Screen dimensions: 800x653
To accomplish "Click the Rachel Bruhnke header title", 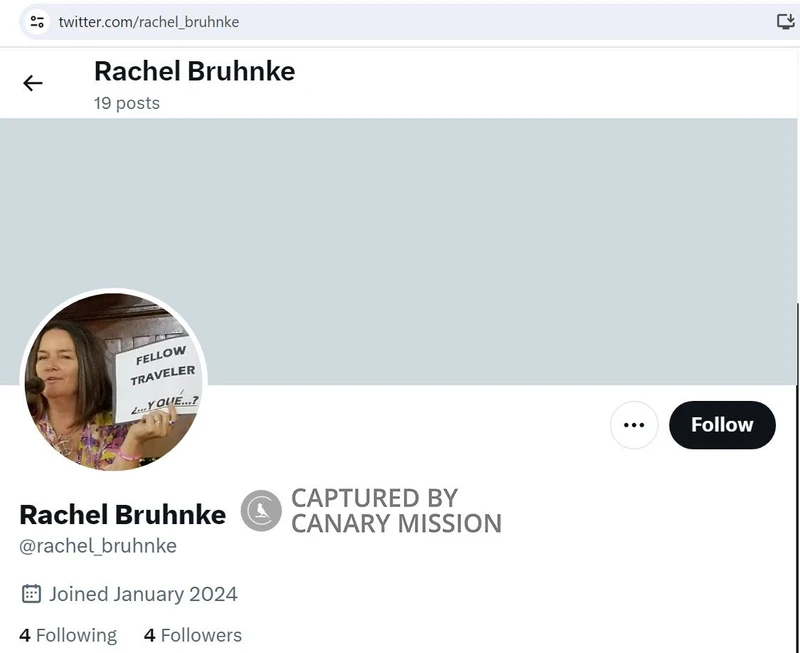I will 194,71.
